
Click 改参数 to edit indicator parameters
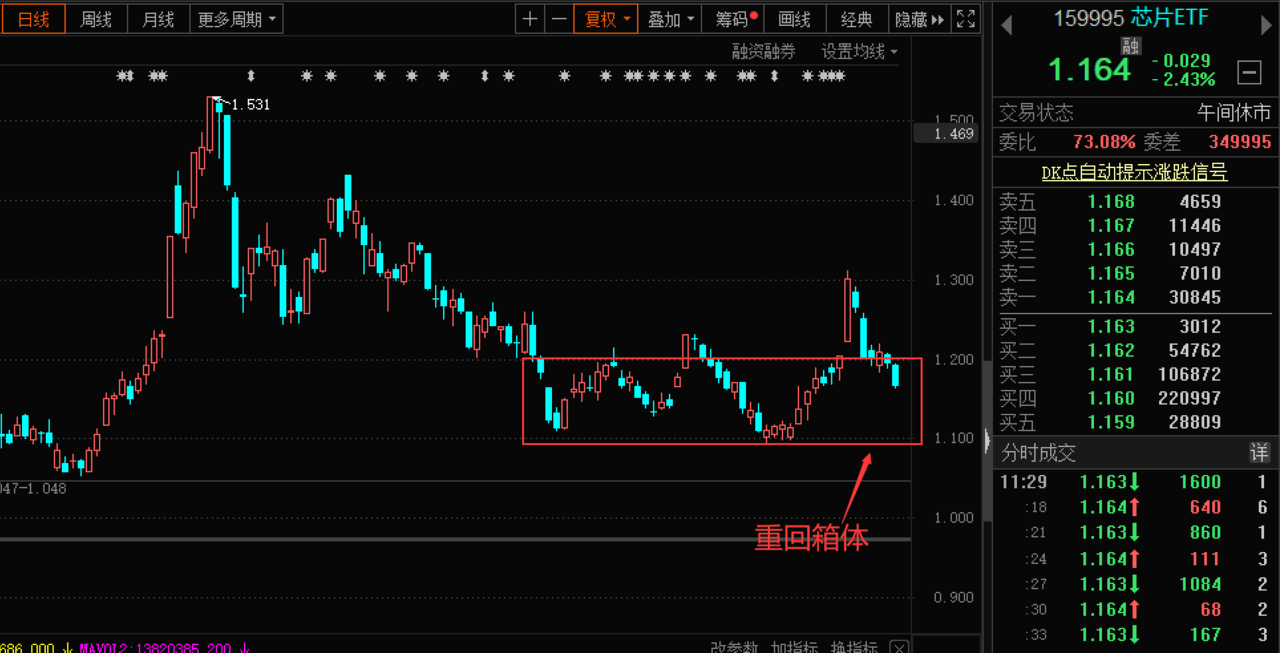coord(734,647)
